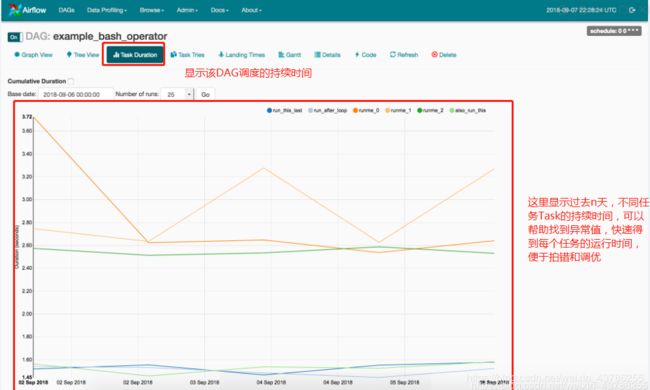650x390 pixels.
Task: Click the Delete circle icon
Action: pos(434,54)
